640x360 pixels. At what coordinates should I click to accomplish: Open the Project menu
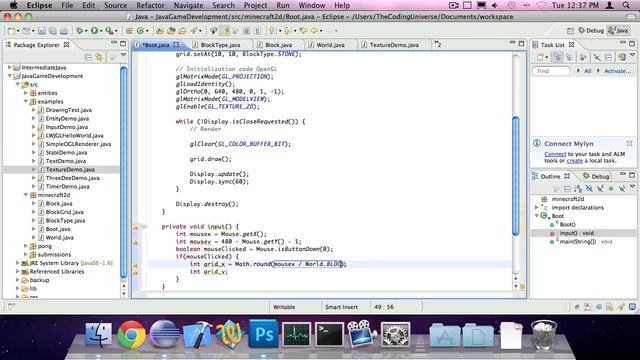click(x=255, y=5)
